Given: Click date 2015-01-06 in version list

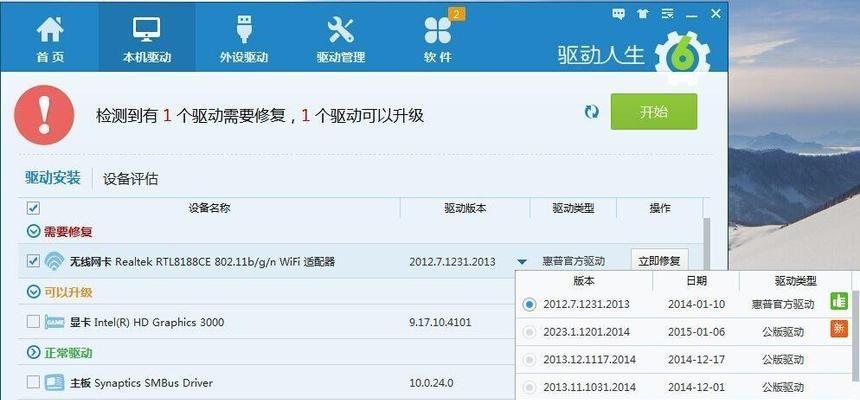Looking at the screenshot, I should click(x=696, y=332).
